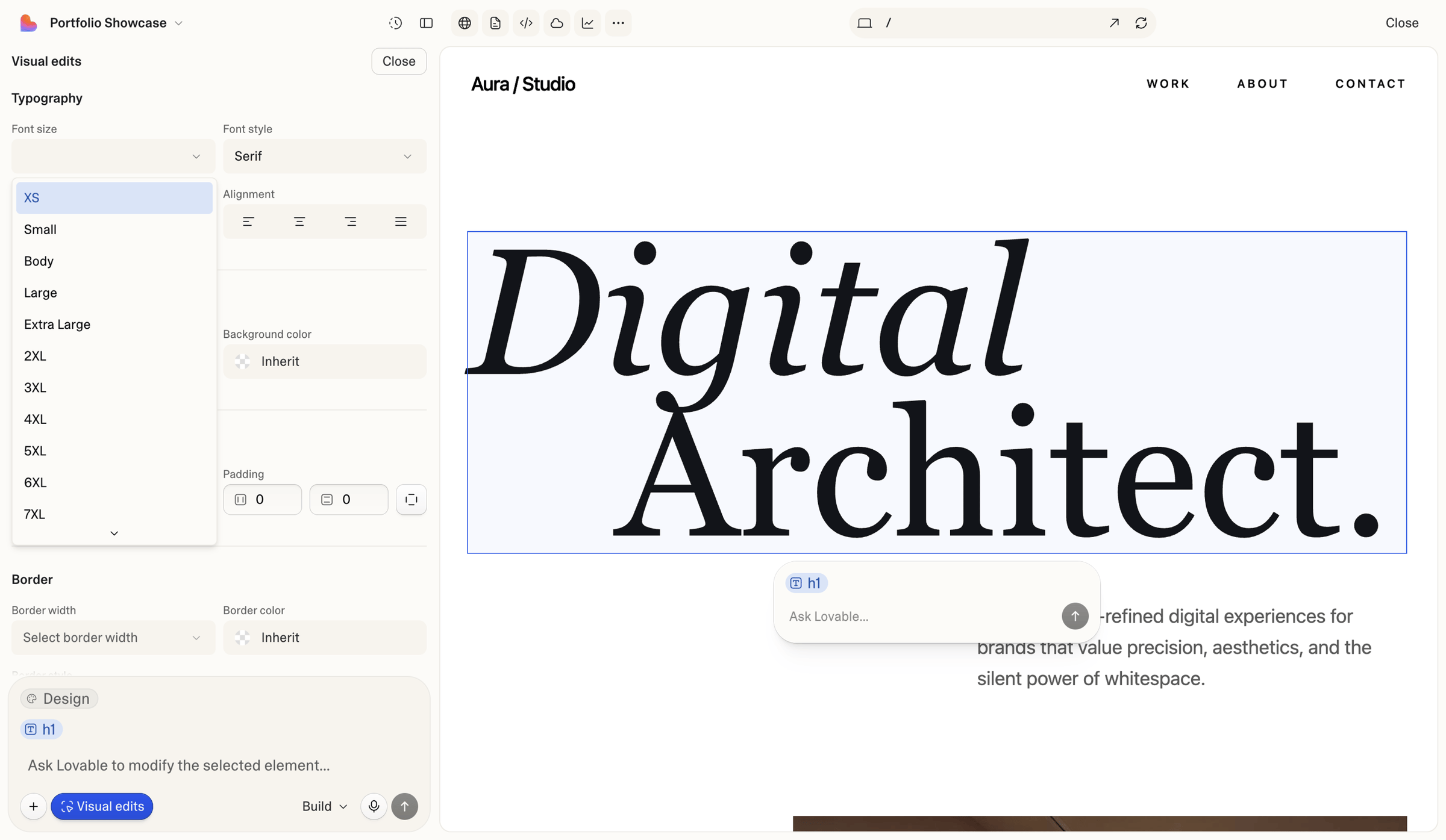Align text right
Screen dimensions: 1446x840
350,222
